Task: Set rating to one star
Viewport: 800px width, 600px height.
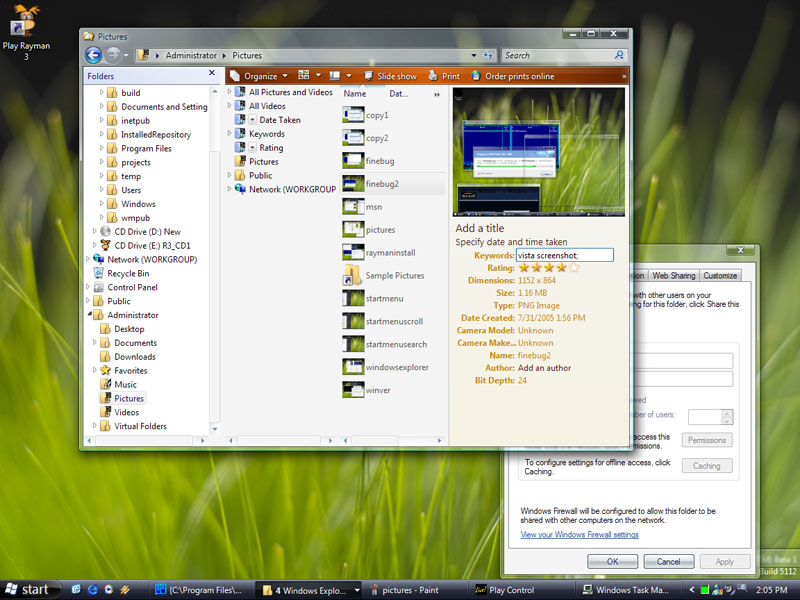Action: (x=523, y=267)
